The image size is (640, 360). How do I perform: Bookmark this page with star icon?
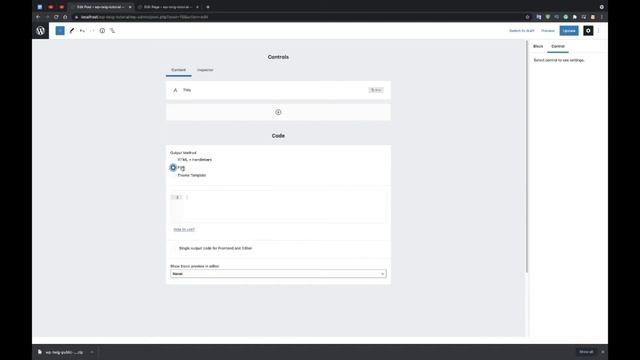[527, 17]
